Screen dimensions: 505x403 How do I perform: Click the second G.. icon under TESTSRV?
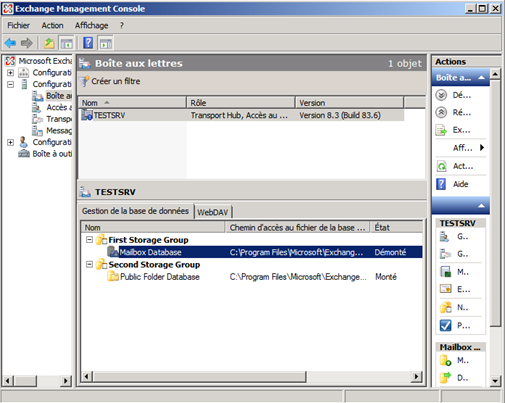coord(445,254)
